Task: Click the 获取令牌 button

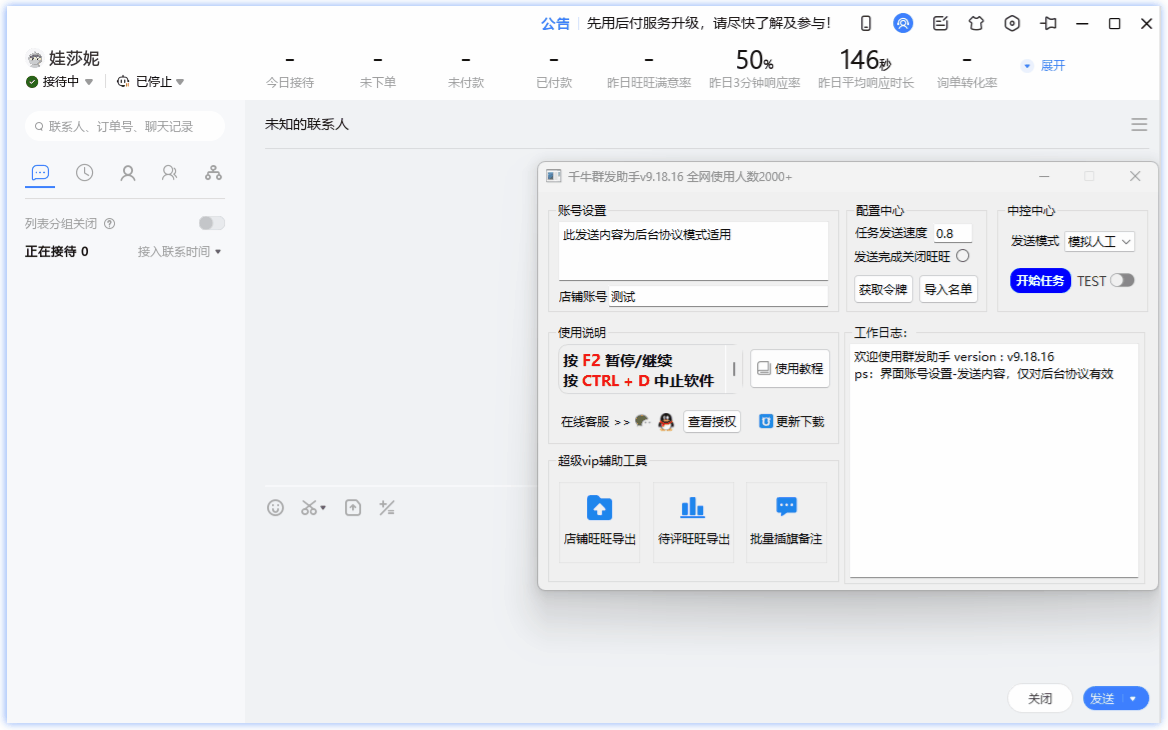Action: click(884, 290)
